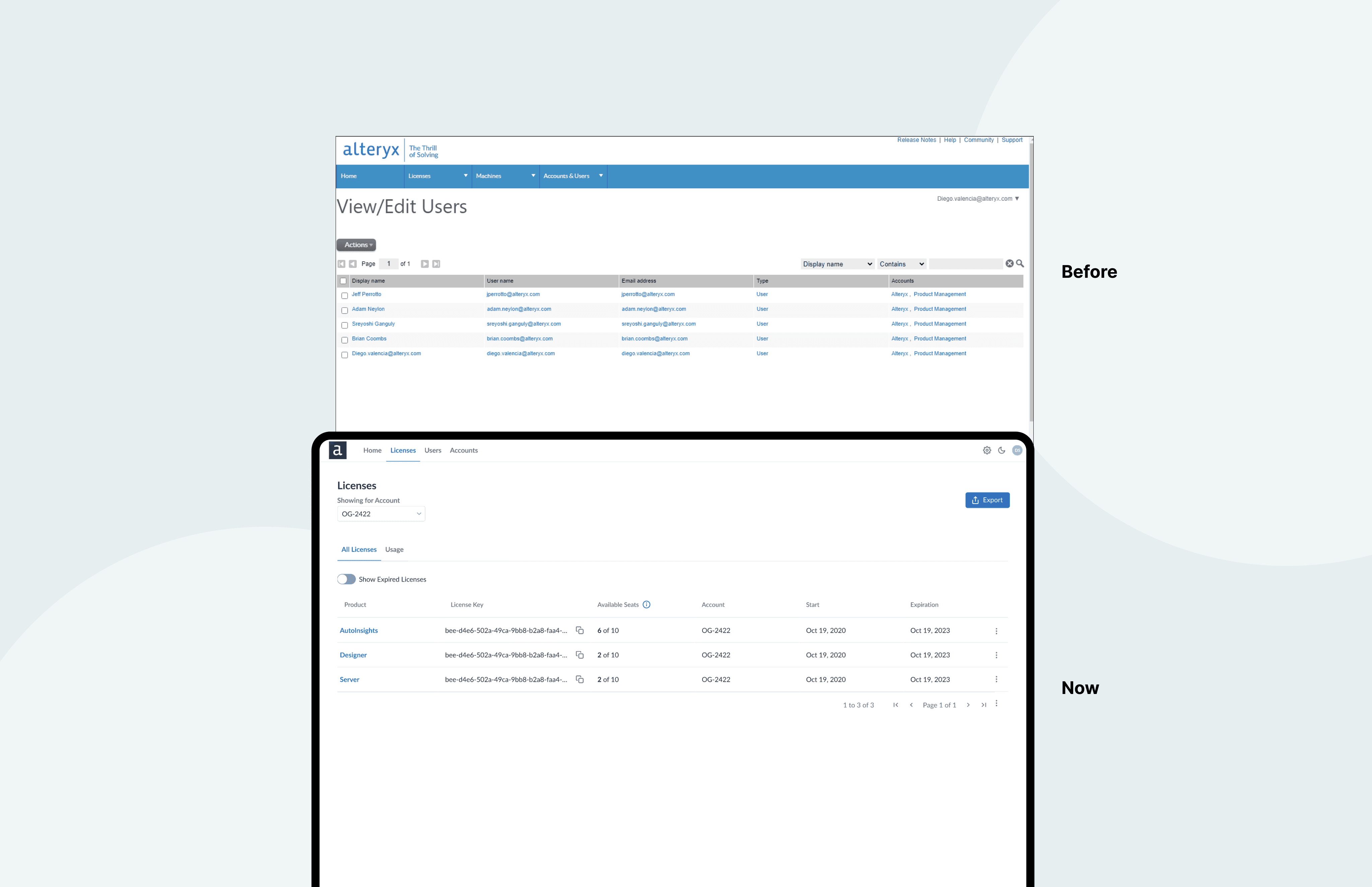Screen dimensions: 1372x887
Task: Jump to first page in old Users grid
Action: coord(341,264)
